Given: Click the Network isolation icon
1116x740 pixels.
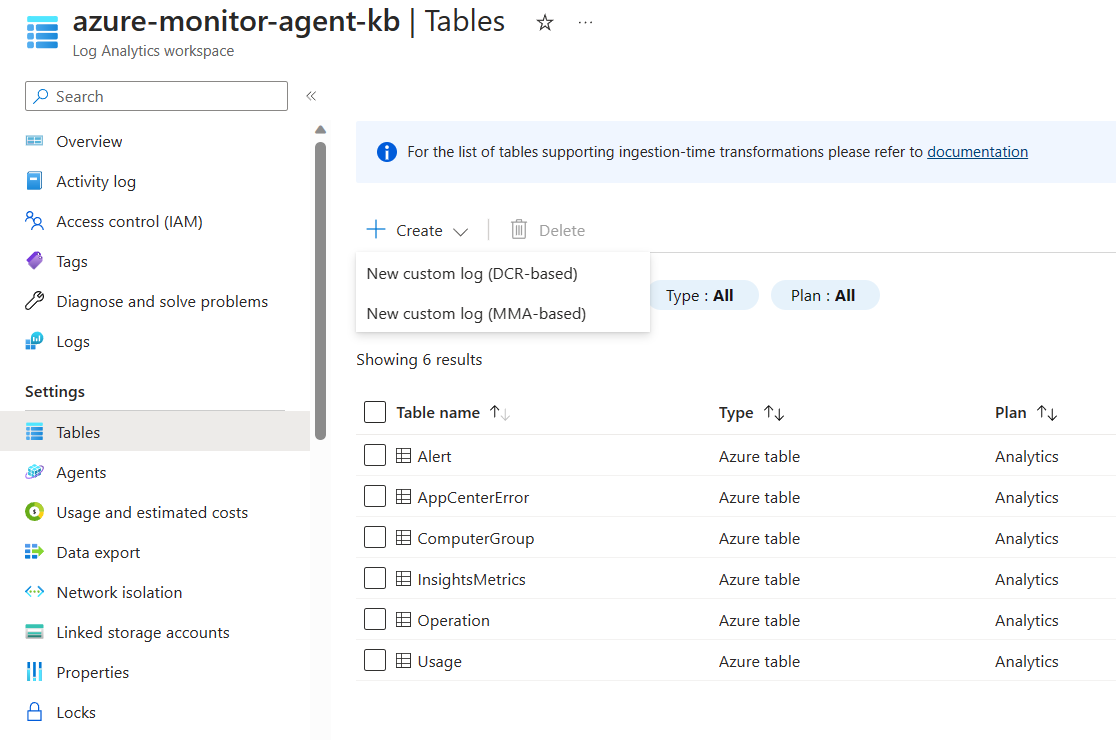Looking at the screenshot, I should click(34, 591).
